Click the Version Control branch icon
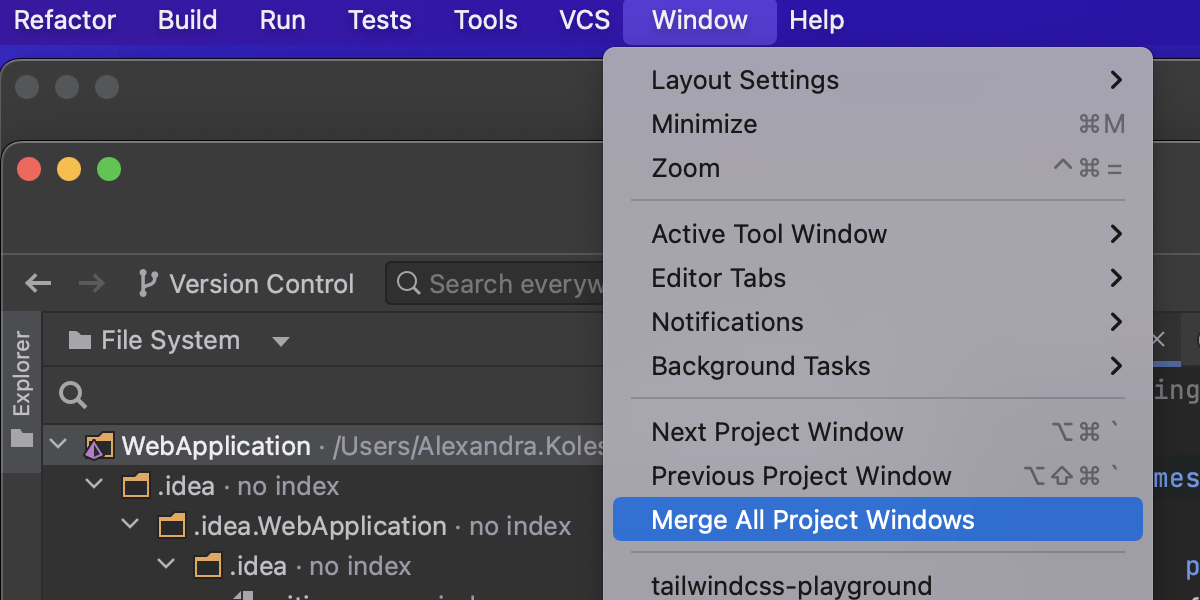 148,284
